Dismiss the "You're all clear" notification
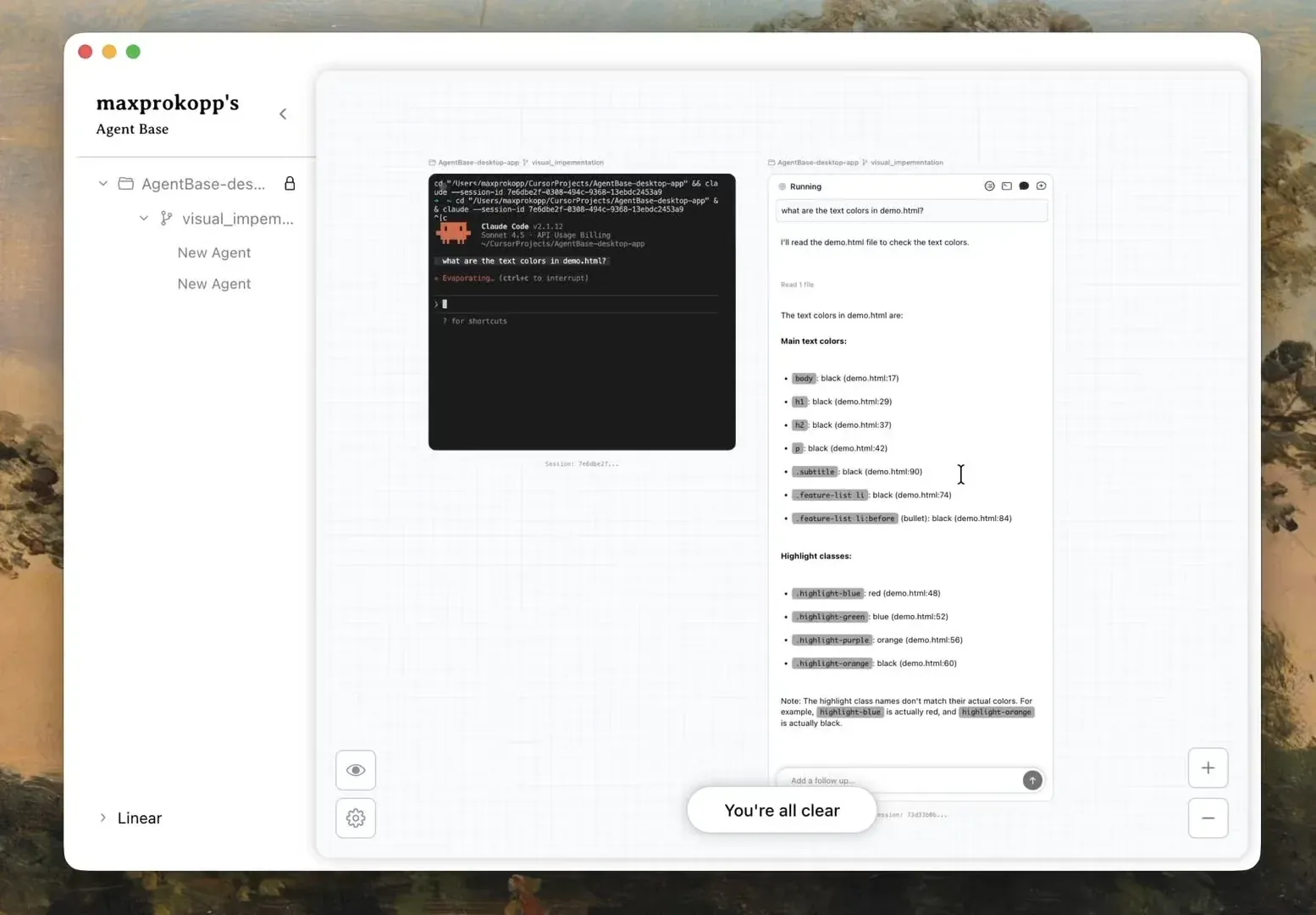 click(x=782, y=810)
